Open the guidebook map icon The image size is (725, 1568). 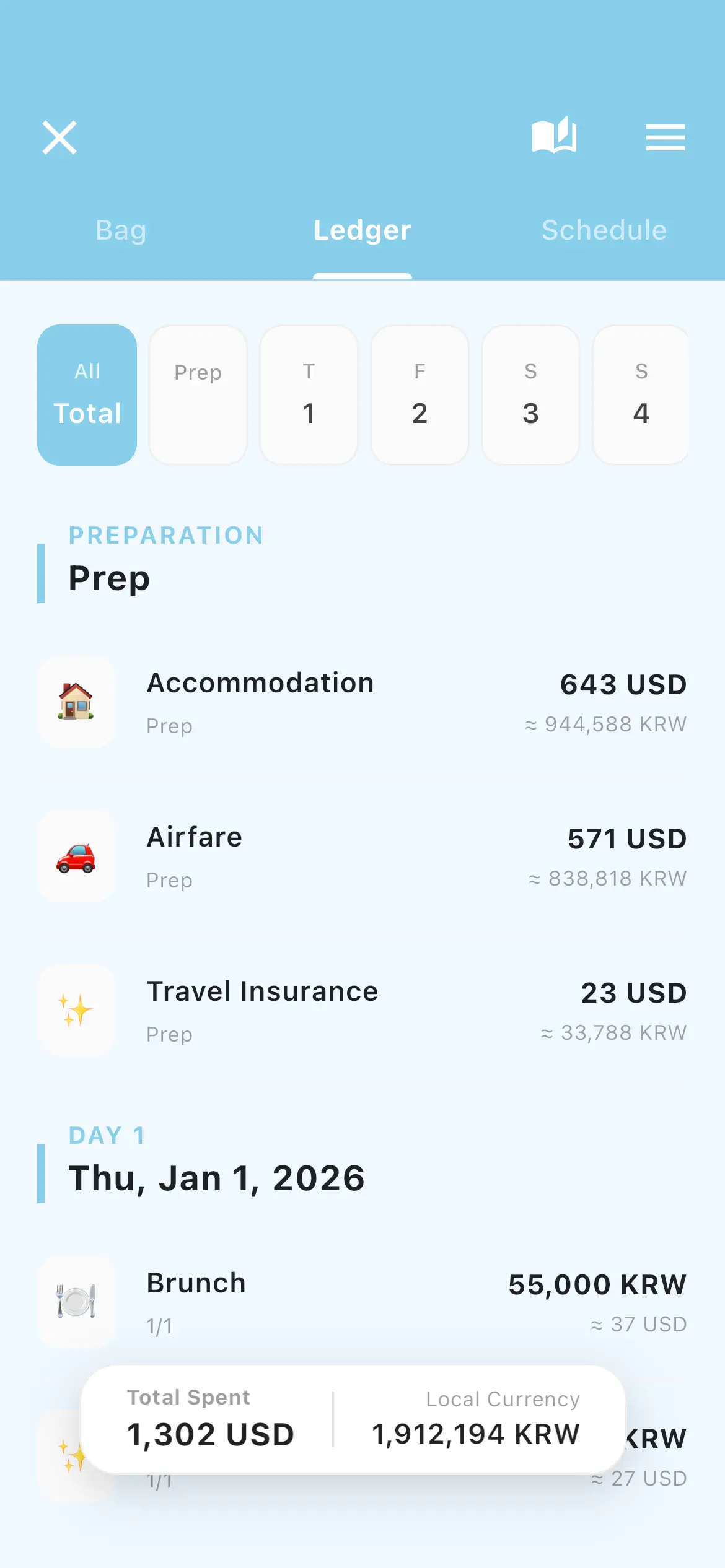click(554, 136)
